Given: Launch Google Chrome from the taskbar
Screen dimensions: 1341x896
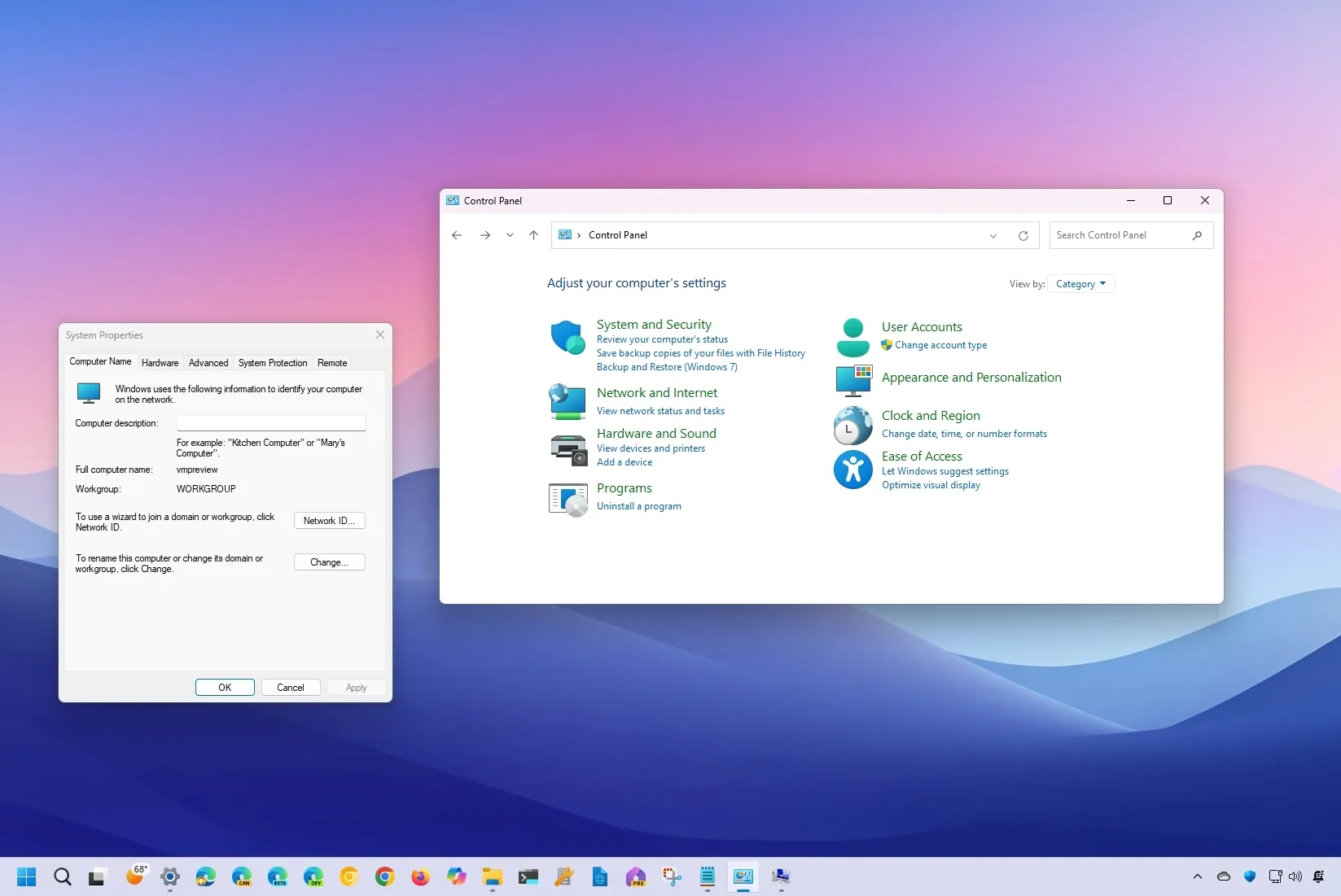Looking at the screenshot, I should coord(385,876).
